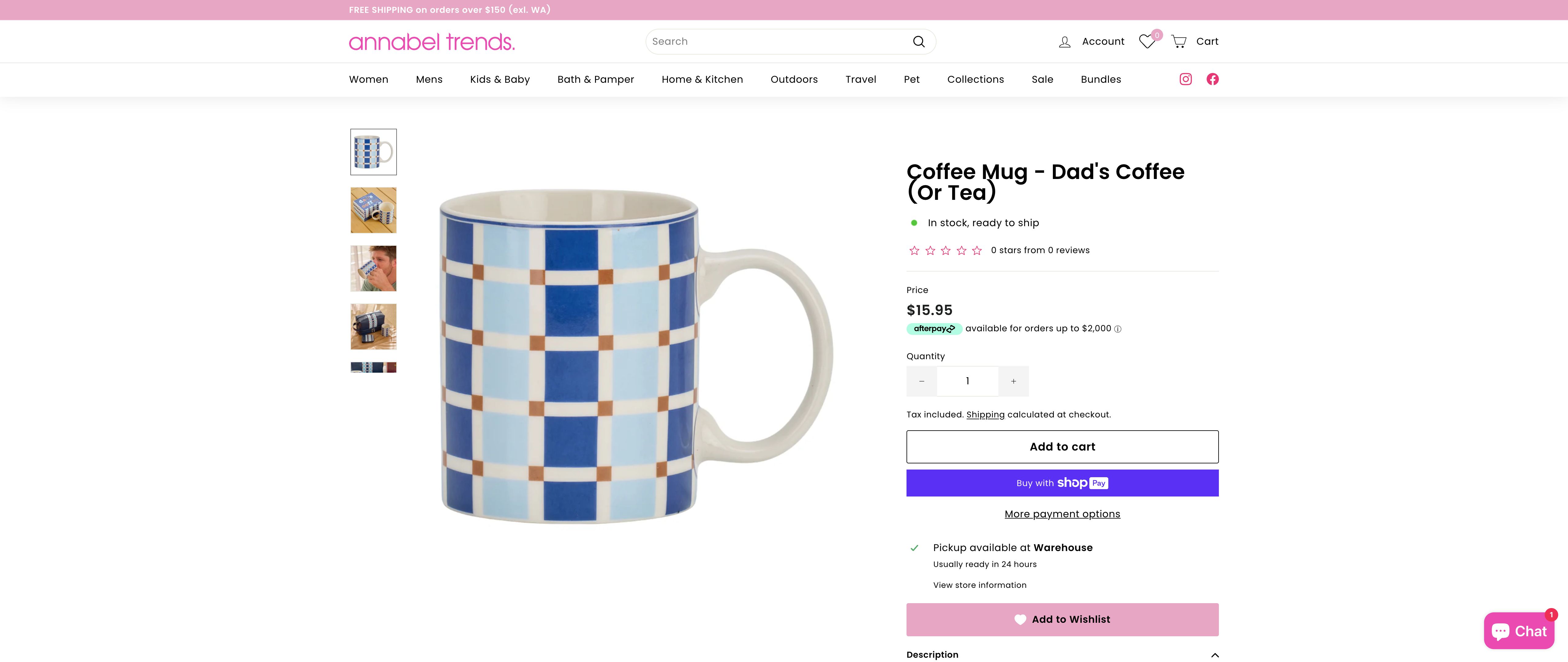Click the Add to cart button

(x=1061, y=447)
